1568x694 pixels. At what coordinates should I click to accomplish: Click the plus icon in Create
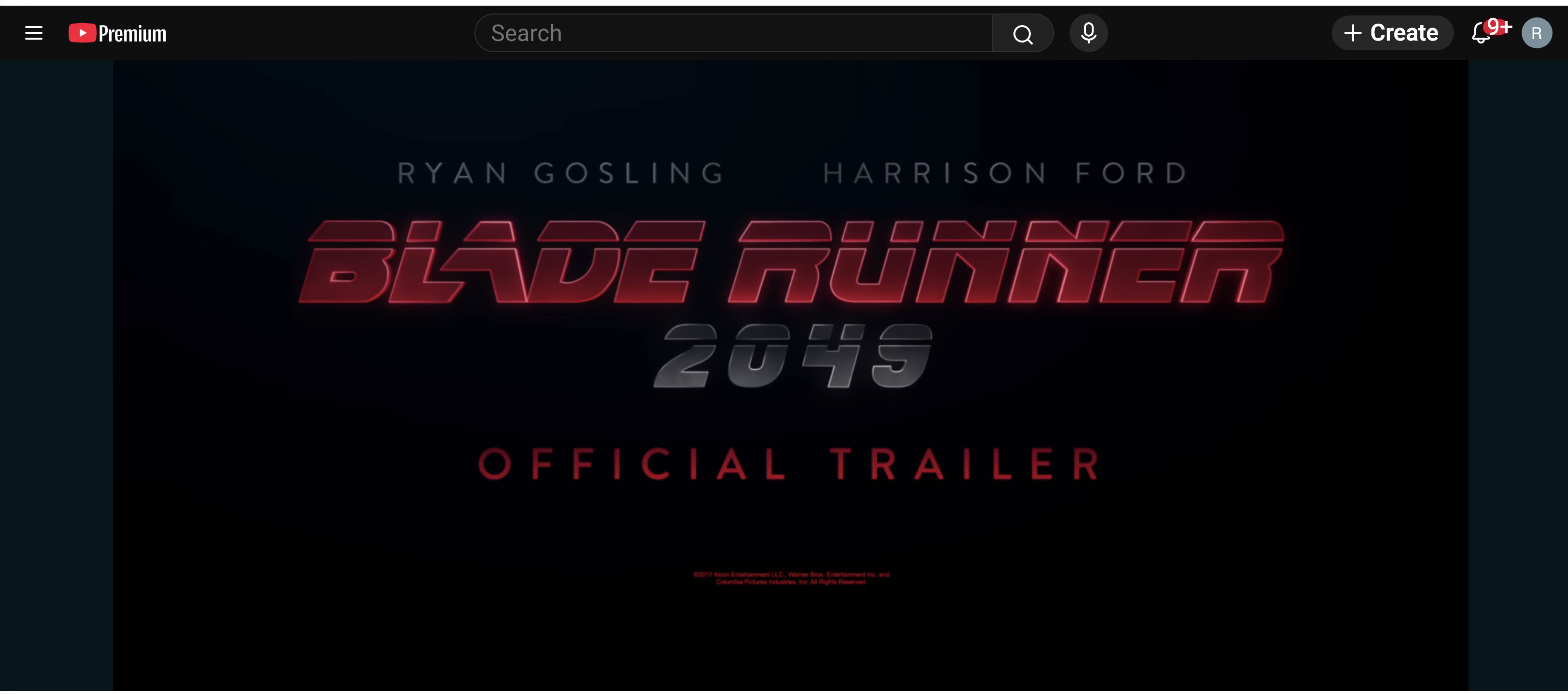click(x=1352, y=33)
